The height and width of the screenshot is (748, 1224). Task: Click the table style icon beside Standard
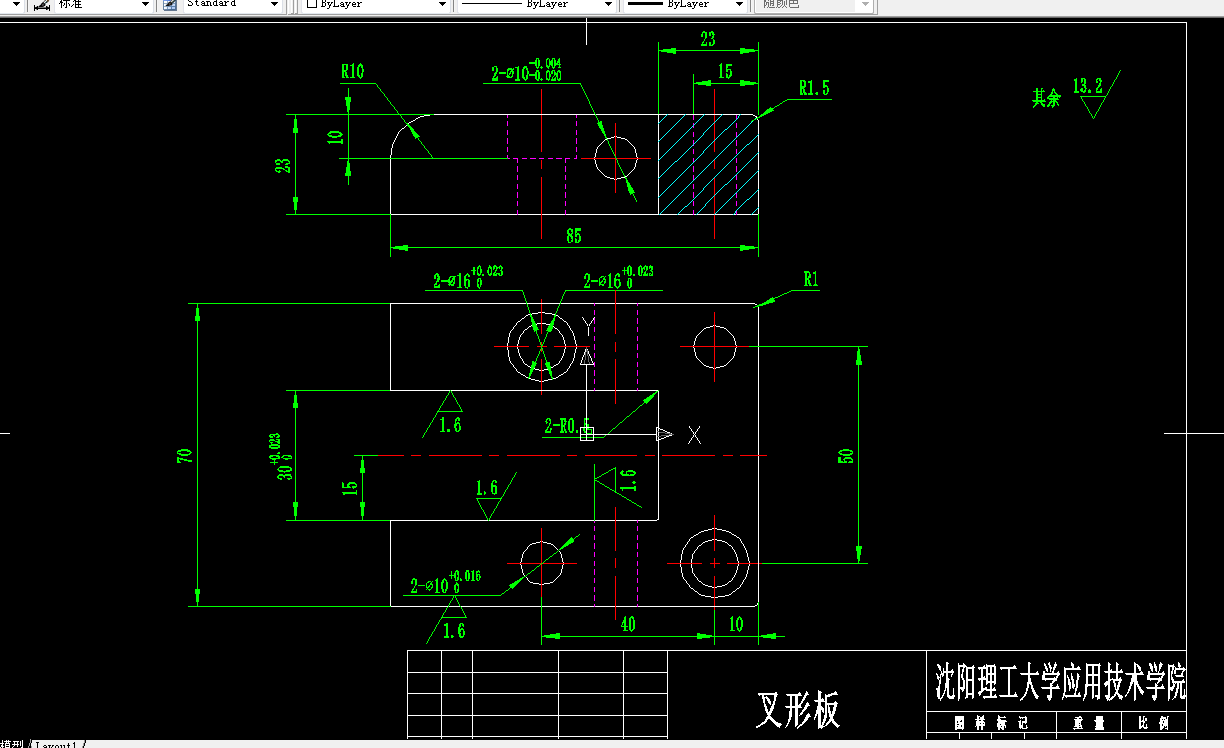click(168, 5)
